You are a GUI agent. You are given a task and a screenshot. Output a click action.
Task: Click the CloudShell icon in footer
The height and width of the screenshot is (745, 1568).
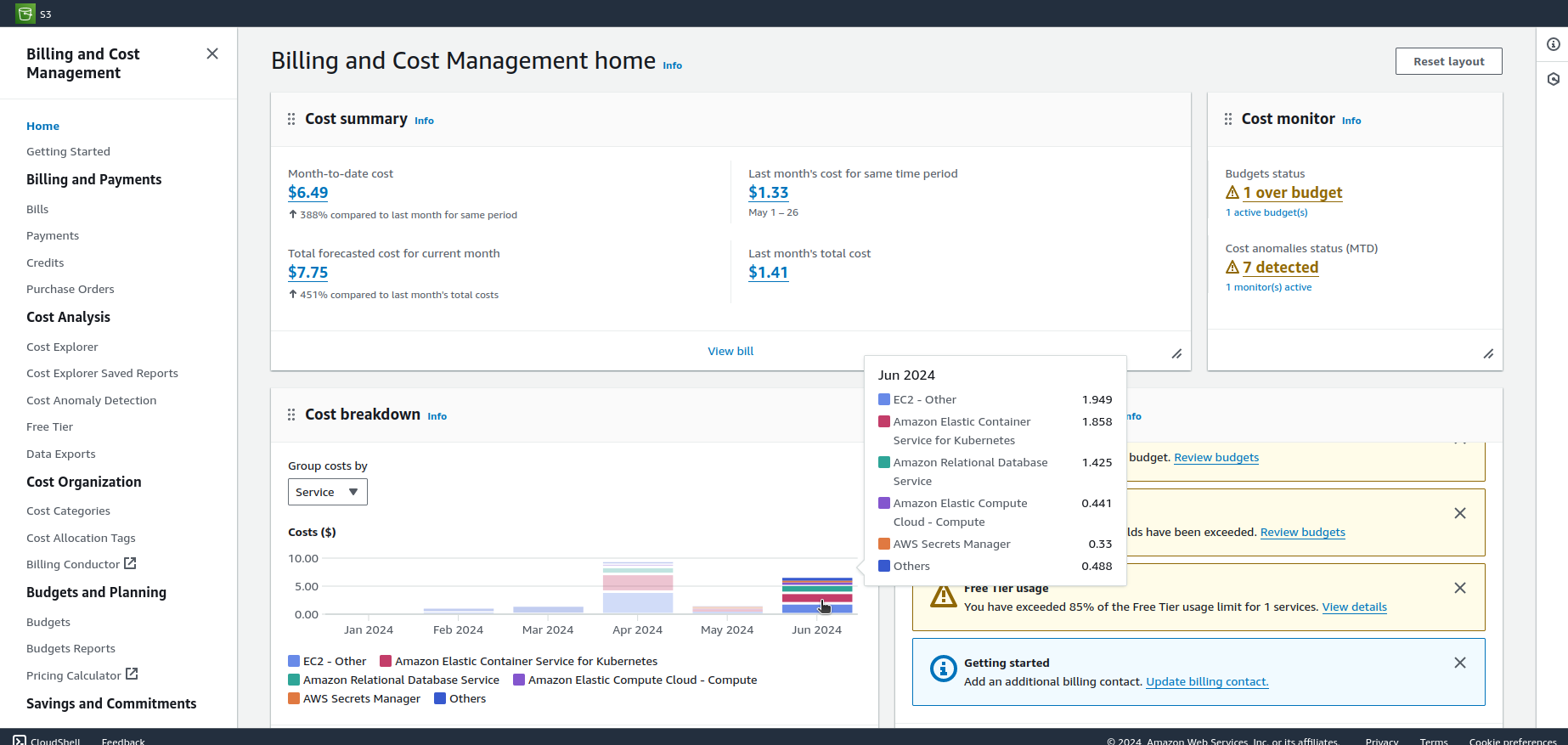[x=20, y=740]
